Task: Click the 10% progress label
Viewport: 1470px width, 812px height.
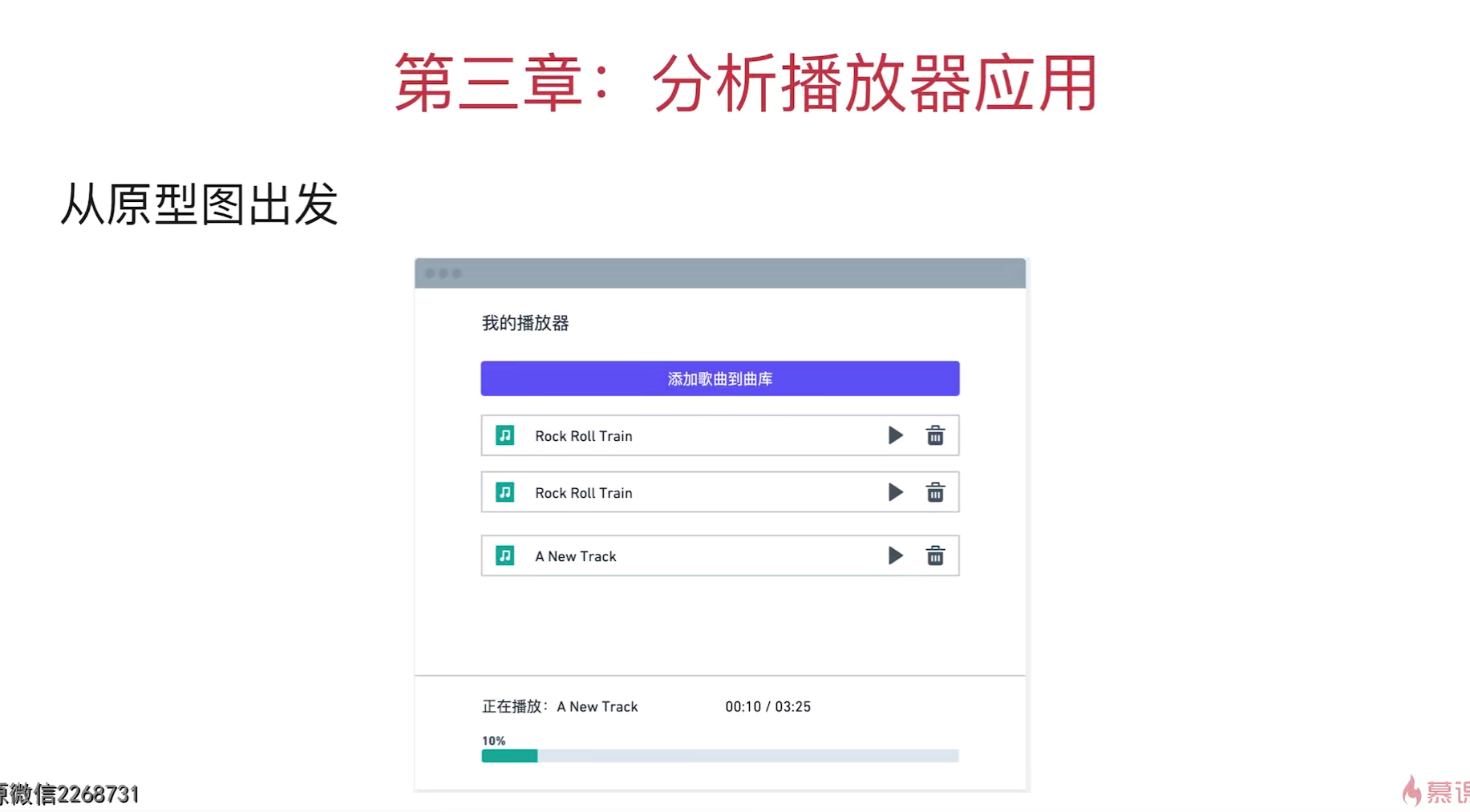Action: point(493,741)
